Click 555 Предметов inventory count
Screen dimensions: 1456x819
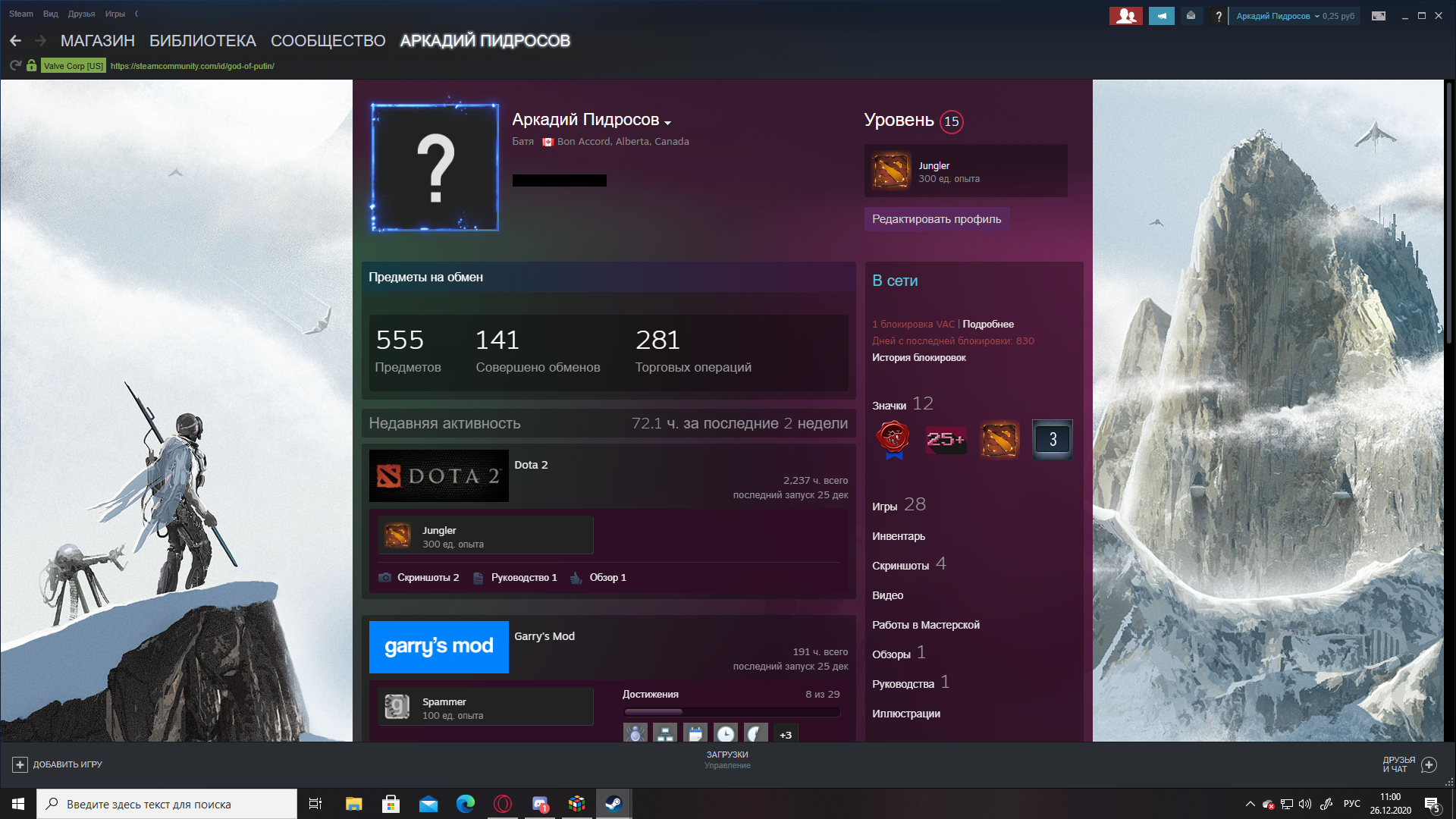click(408, 351)
